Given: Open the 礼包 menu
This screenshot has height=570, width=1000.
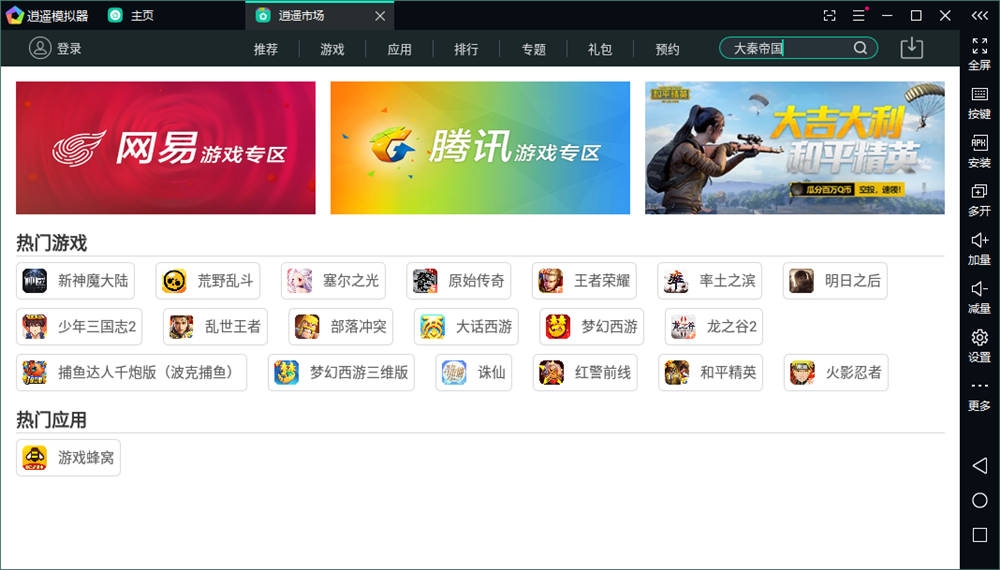Looking at the screenshot, I should pos(600,49).
